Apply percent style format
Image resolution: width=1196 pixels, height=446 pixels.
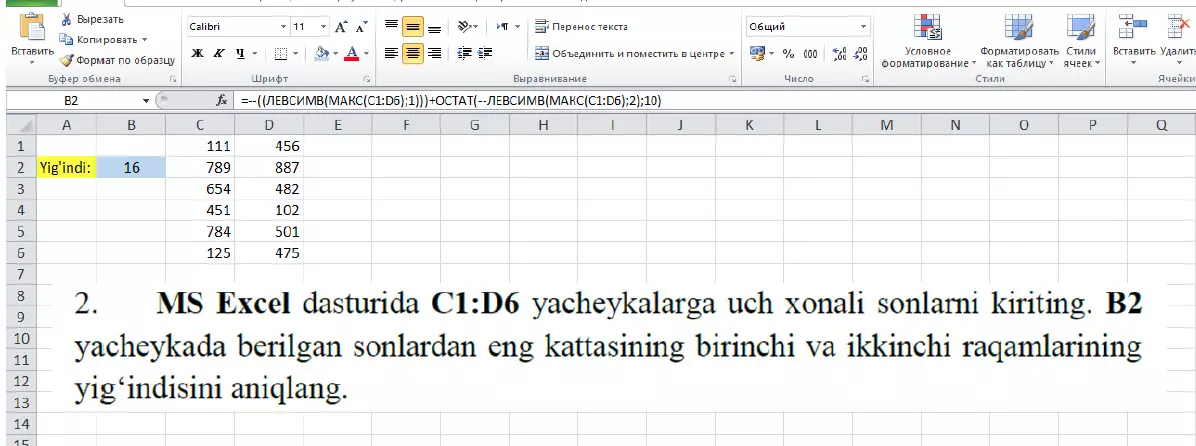click(788, 54)
